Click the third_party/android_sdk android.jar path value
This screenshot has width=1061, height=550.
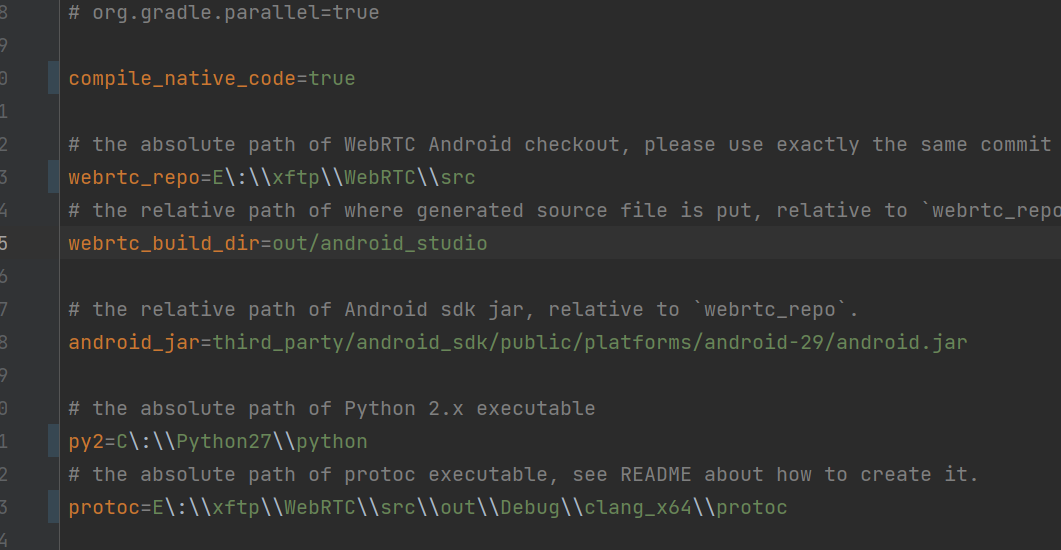[590, 342]
